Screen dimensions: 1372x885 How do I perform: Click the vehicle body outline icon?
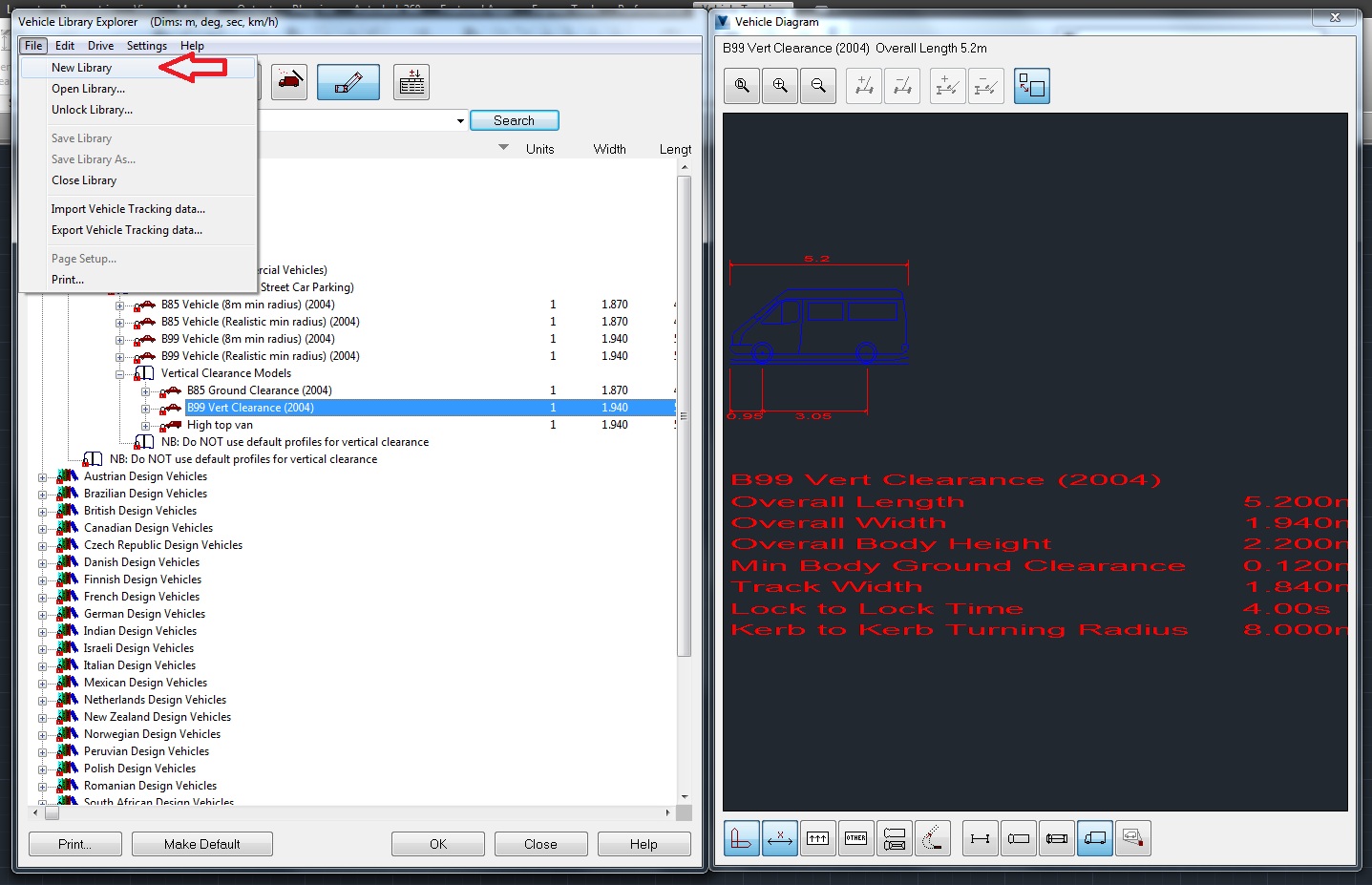[1019, 838]
